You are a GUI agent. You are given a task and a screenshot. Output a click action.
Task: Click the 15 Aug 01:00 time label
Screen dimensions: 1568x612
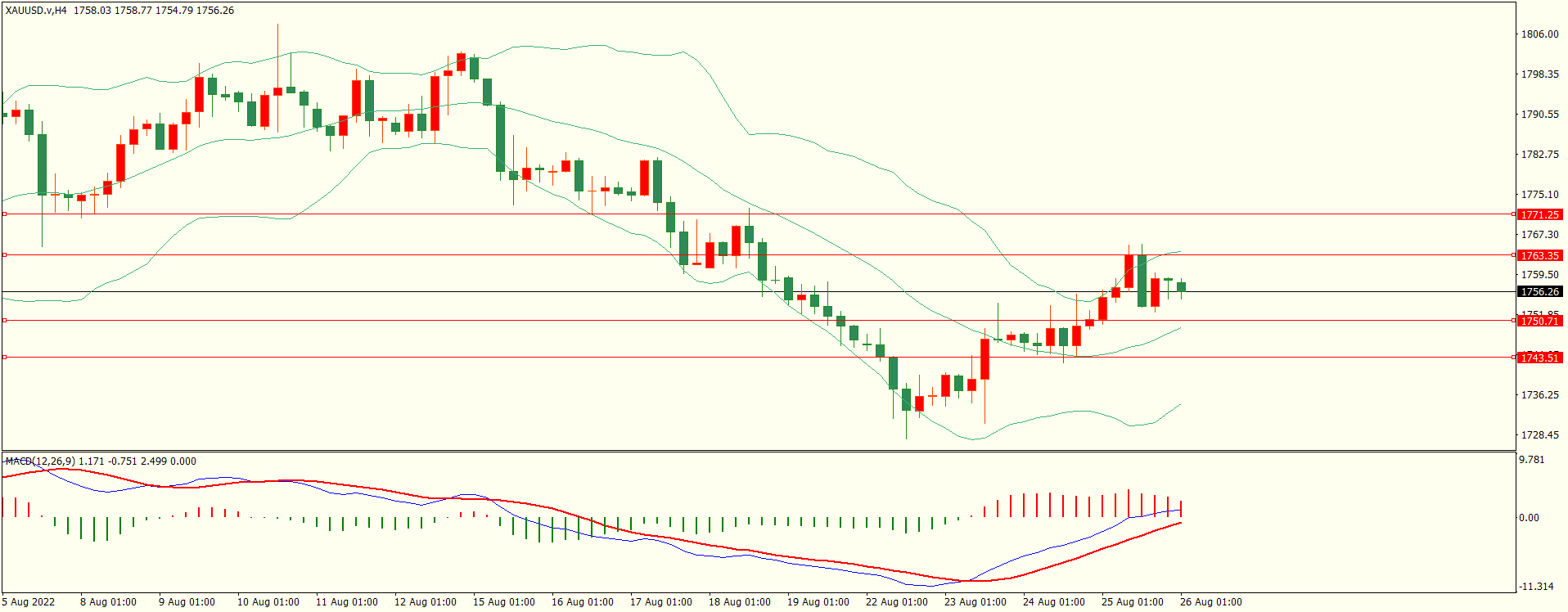tap(504, 602)
